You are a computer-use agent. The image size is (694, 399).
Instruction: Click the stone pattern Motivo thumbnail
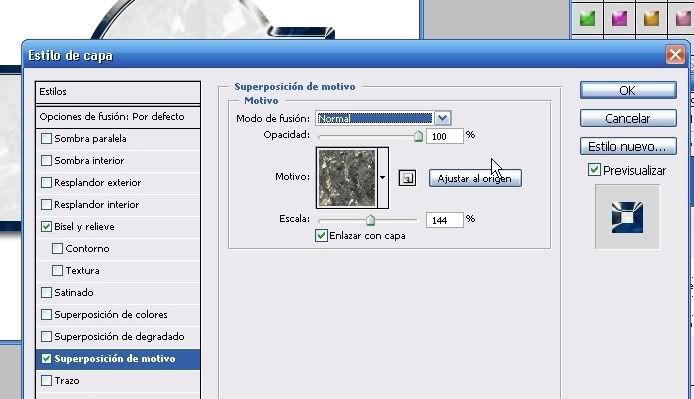[x=347, y=178]
